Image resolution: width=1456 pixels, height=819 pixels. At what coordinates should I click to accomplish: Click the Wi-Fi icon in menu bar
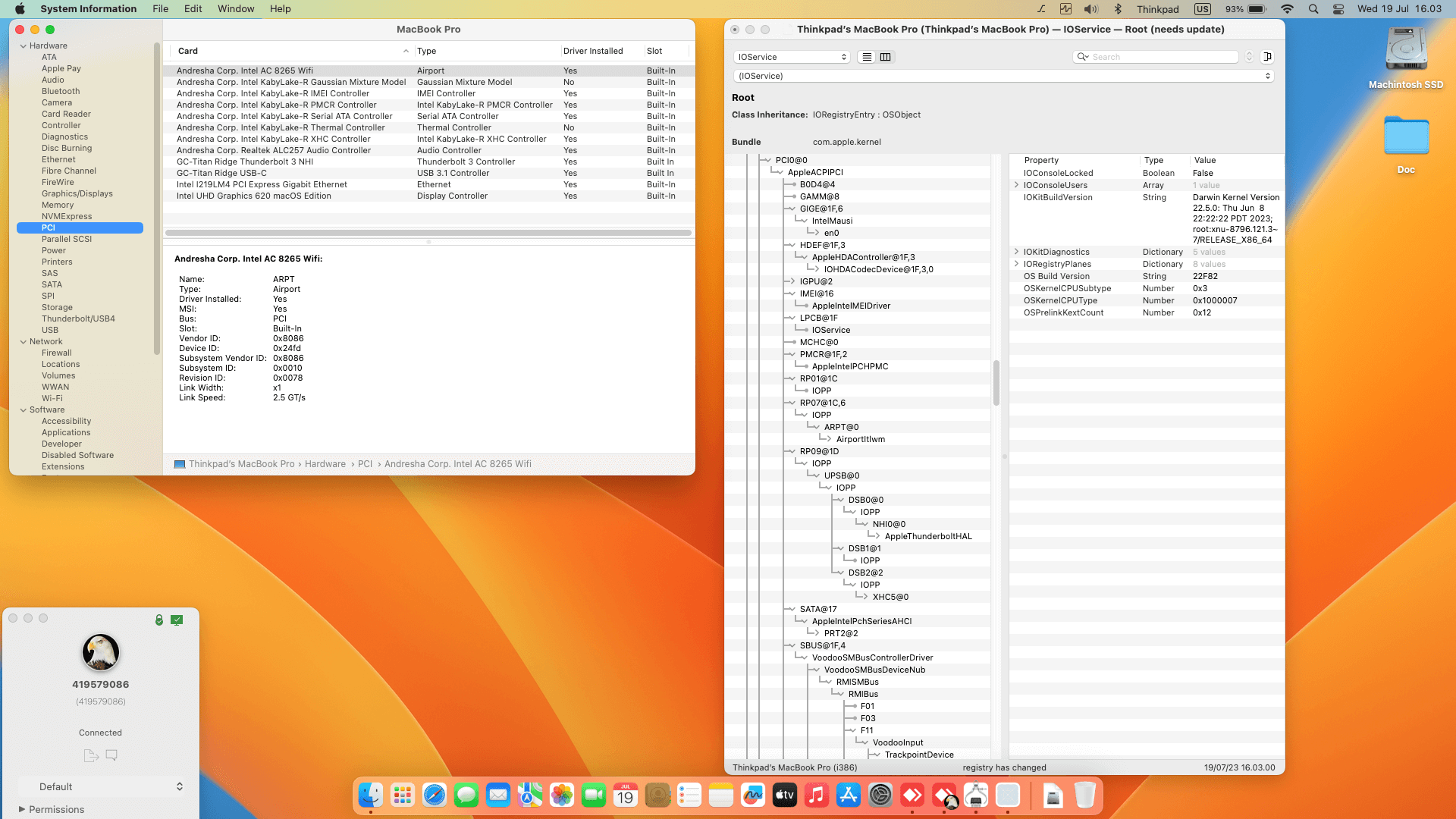pos(1287,9)
